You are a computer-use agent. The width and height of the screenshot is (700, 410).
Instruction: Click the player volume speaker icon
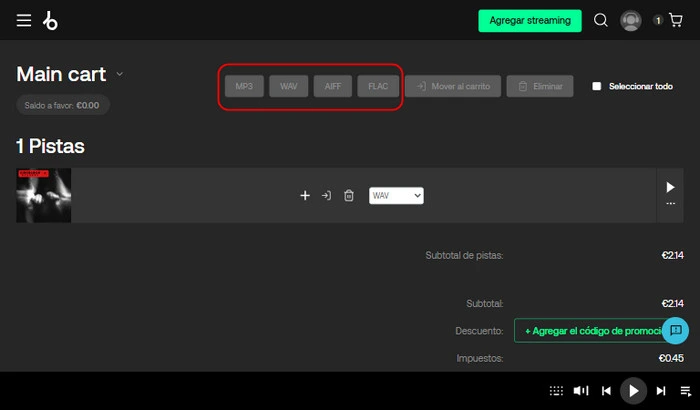point(581,391)
